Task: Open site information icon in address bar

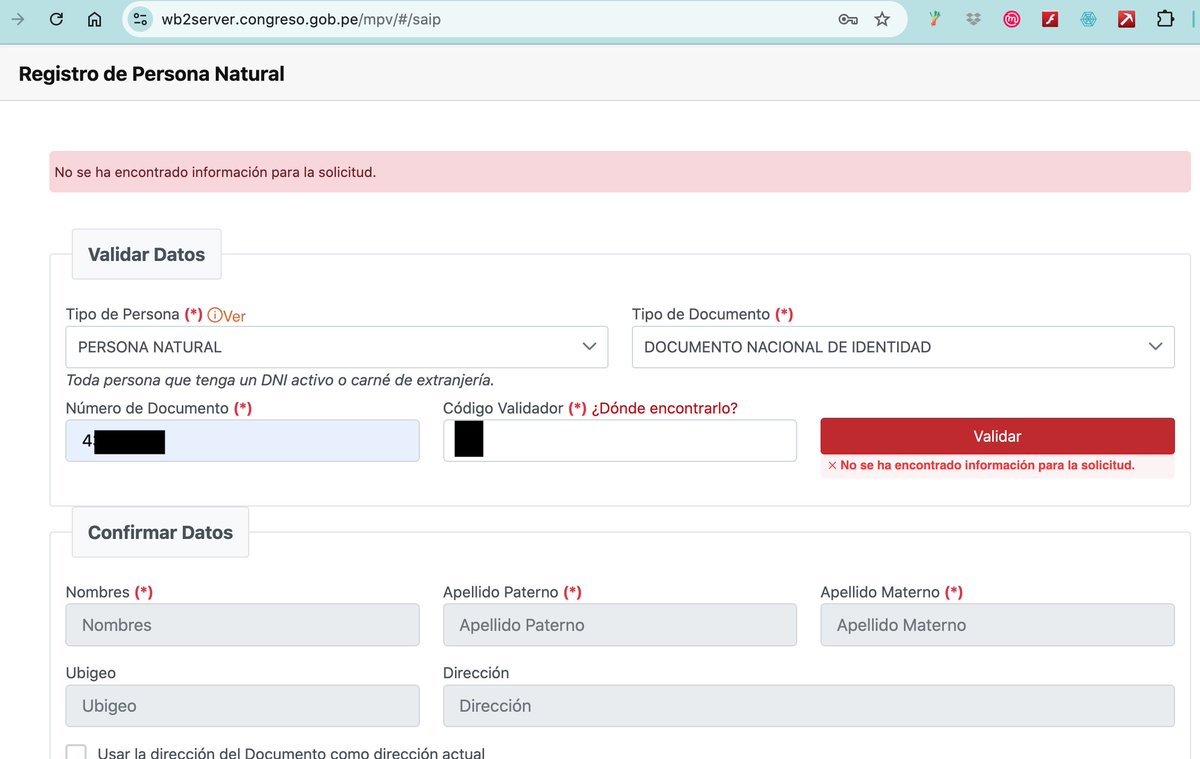Action: 140,19
